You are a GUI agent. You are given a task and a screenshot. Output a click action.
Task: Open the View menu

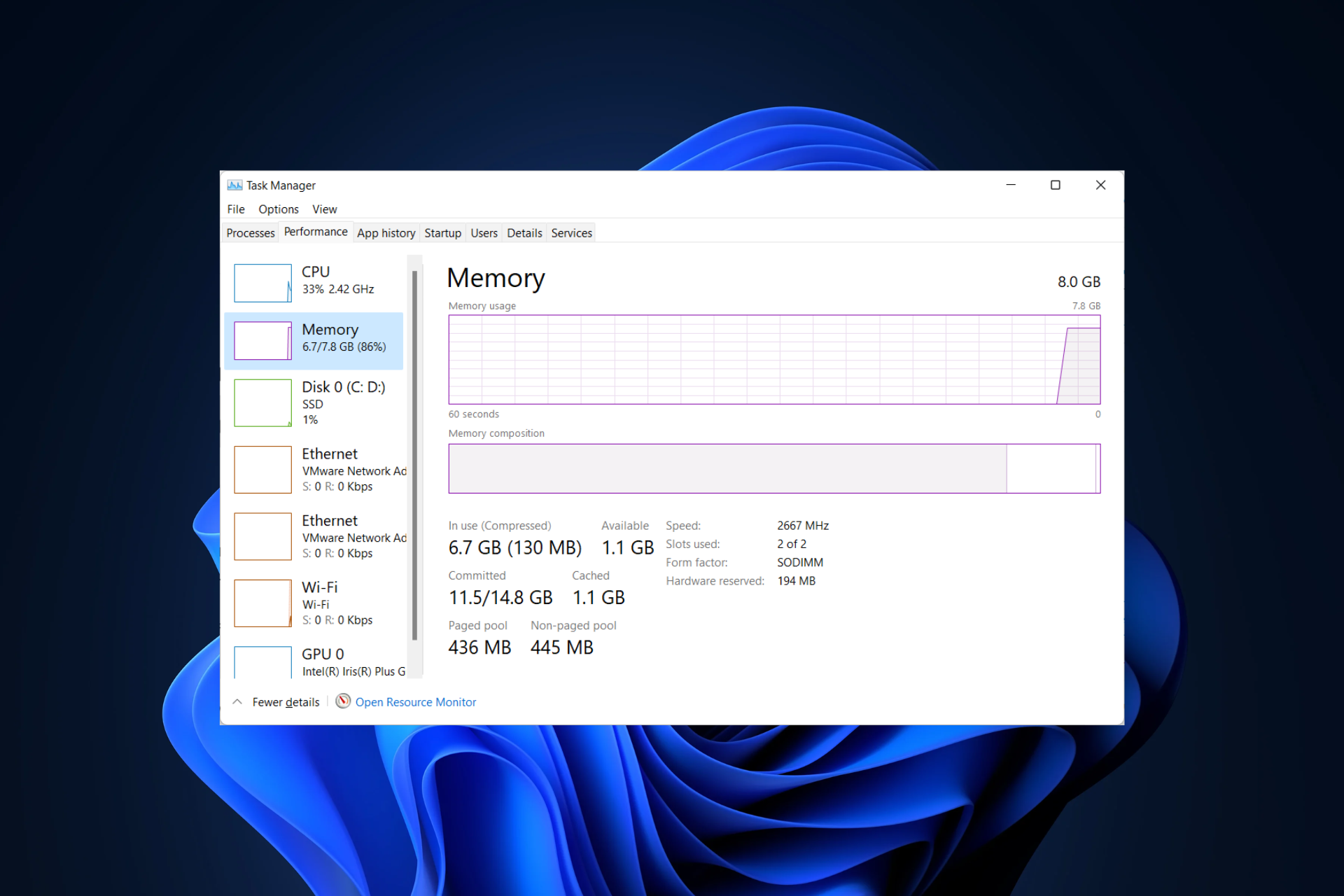(325, 209)
